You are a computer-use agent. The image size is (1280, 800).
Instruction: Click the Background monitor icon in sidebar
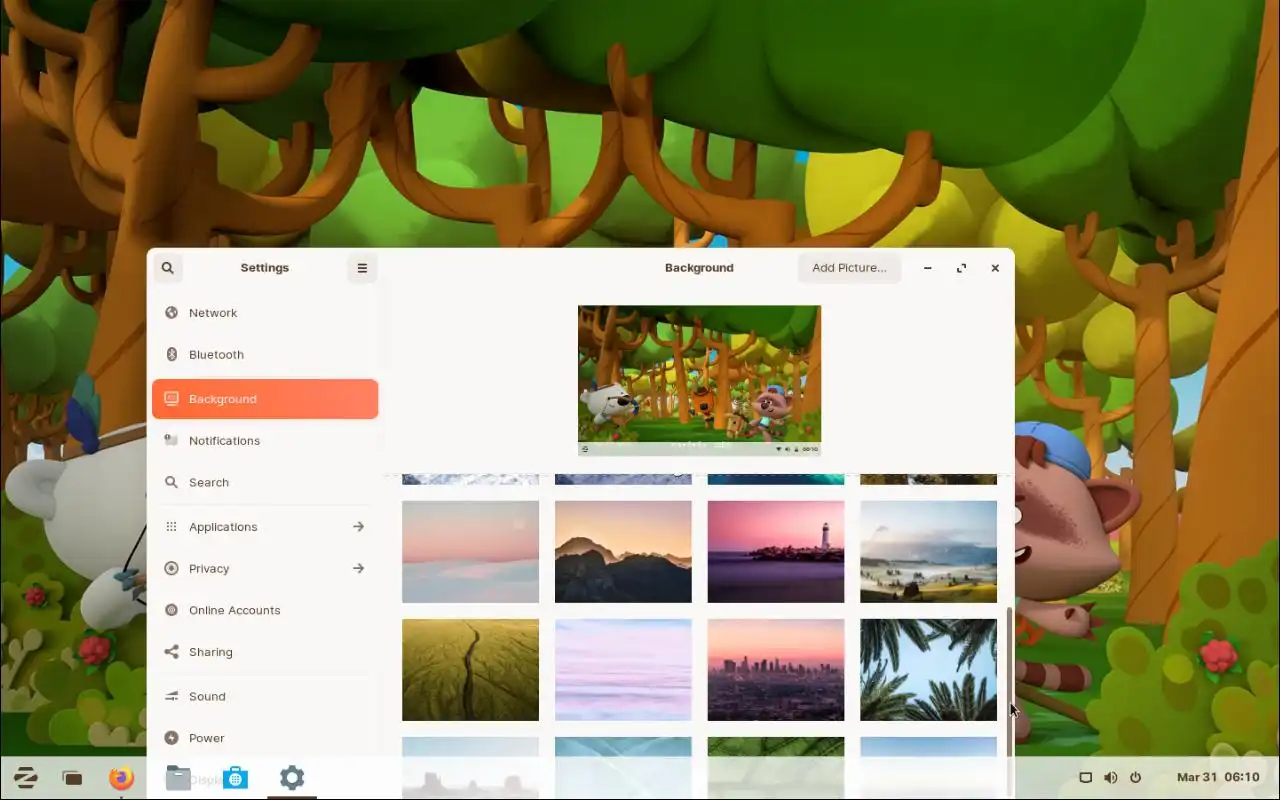(x=171, y=399)
